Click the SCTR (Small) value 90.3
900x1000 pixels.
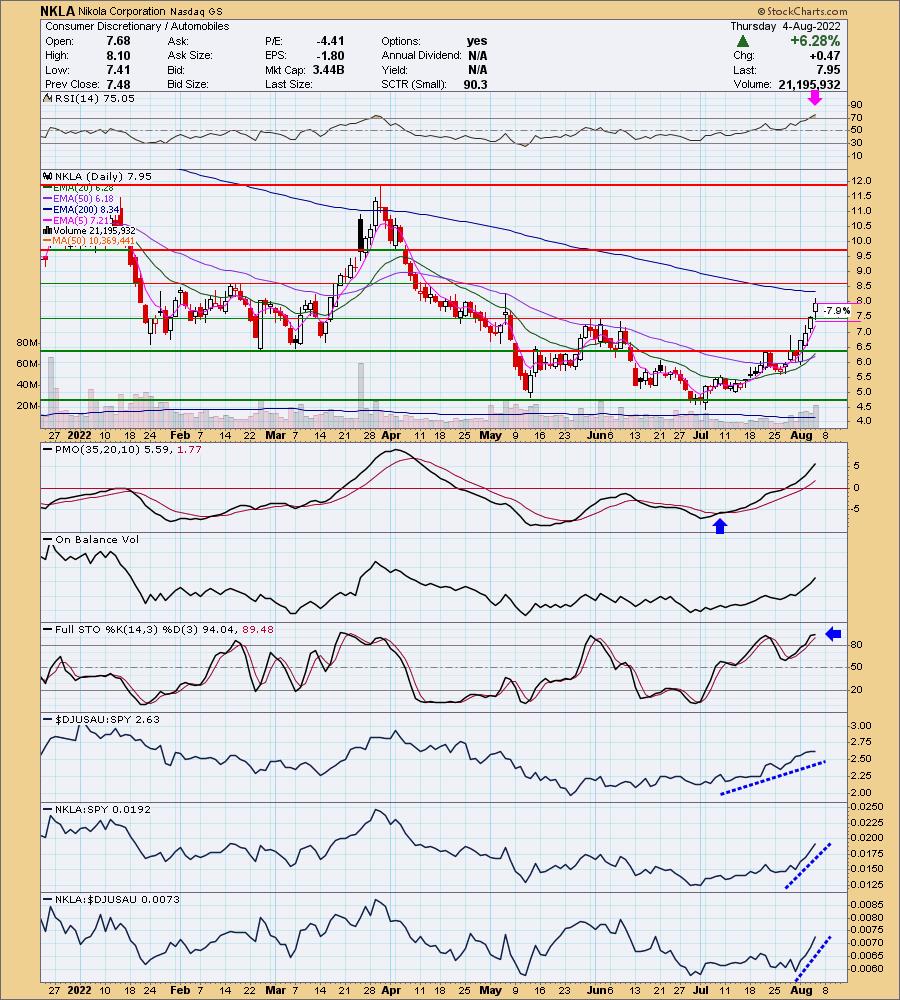point(476,84)
